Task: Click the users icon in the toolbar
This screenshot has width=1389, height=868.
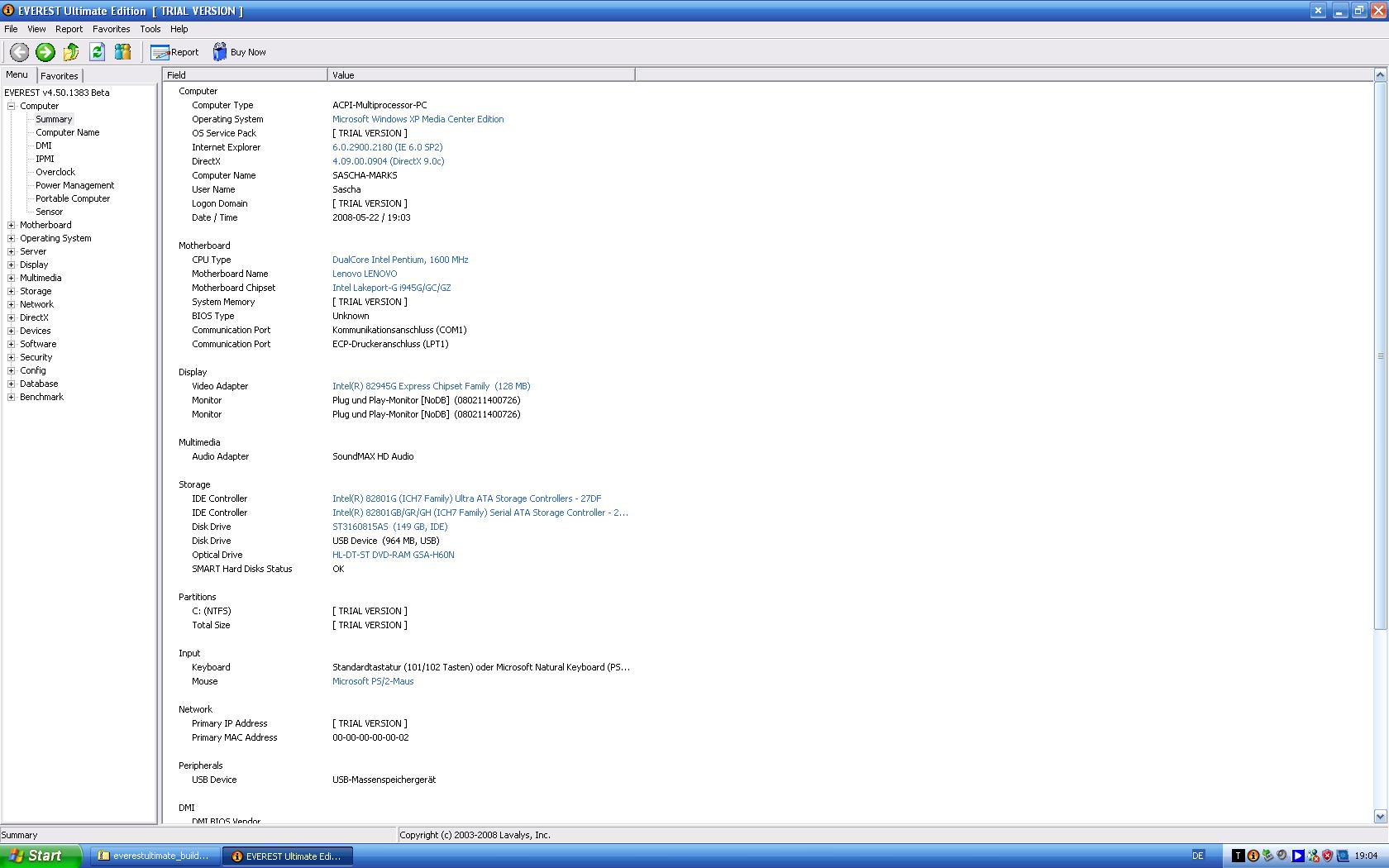Action: tap(122, 52)
